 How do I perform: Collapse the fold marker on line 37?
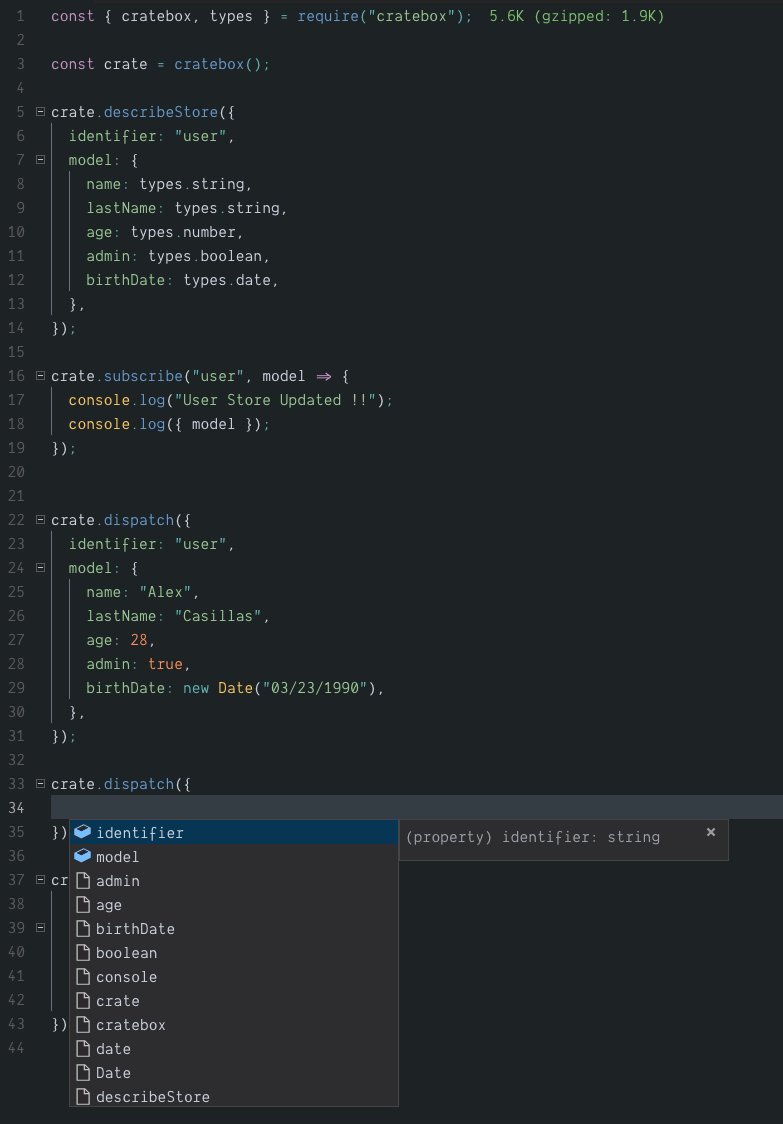pos(40,880)
